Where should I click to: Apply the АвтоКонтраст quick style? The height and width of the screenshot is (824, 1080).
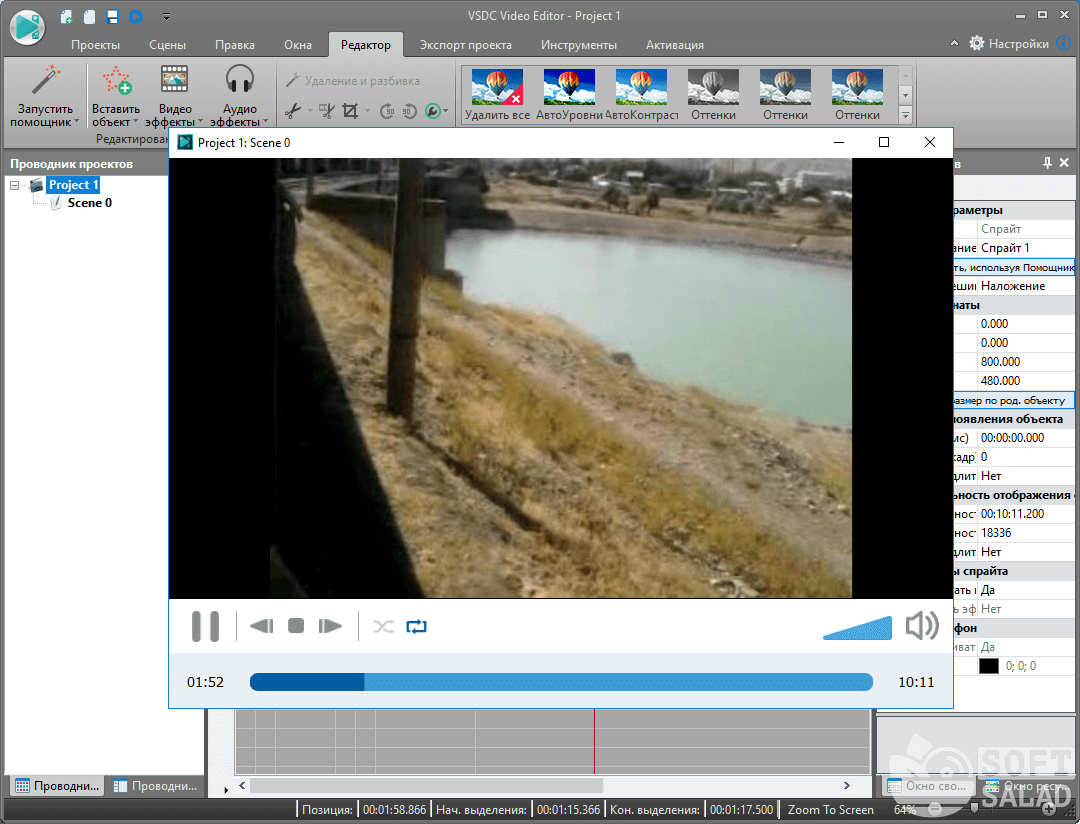coord(641,95)
